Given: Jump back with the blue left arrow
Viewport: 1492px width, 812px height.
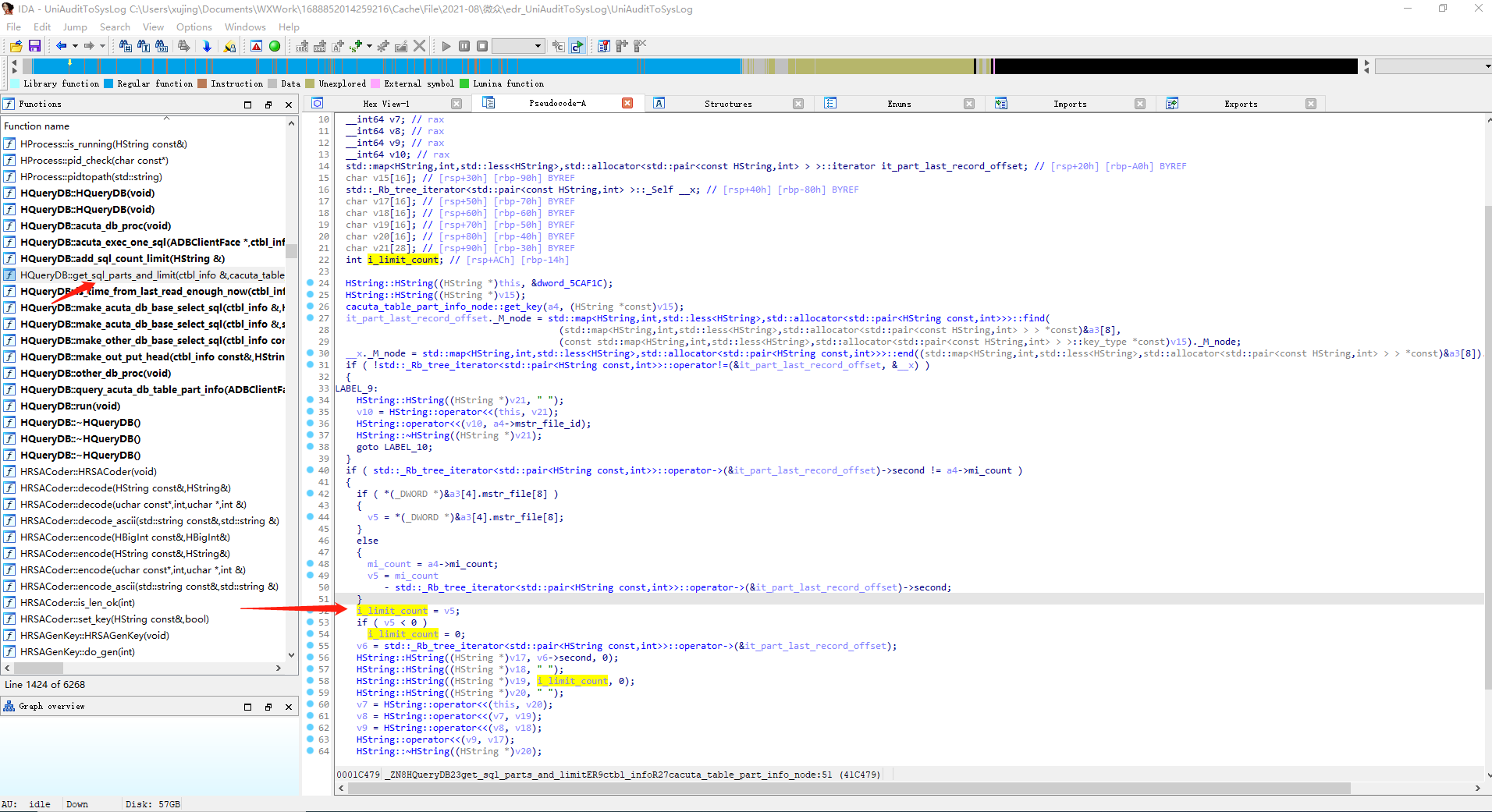Looking at the screenshot, I should (61, 46).
